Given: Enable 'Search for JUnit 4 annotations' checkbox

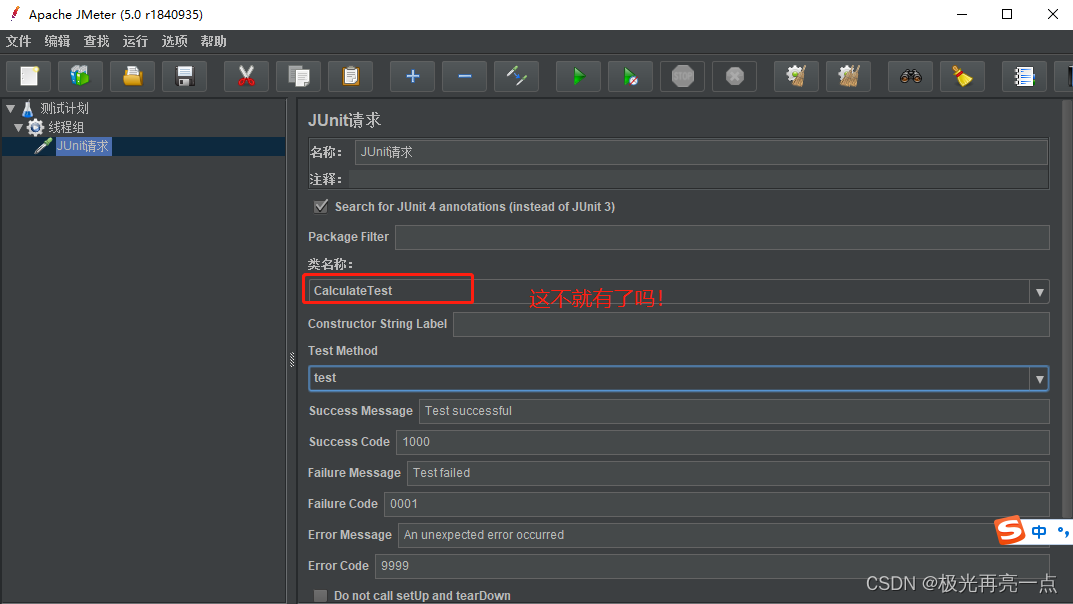Looking at the screenshot, I should tap(320, 206).
